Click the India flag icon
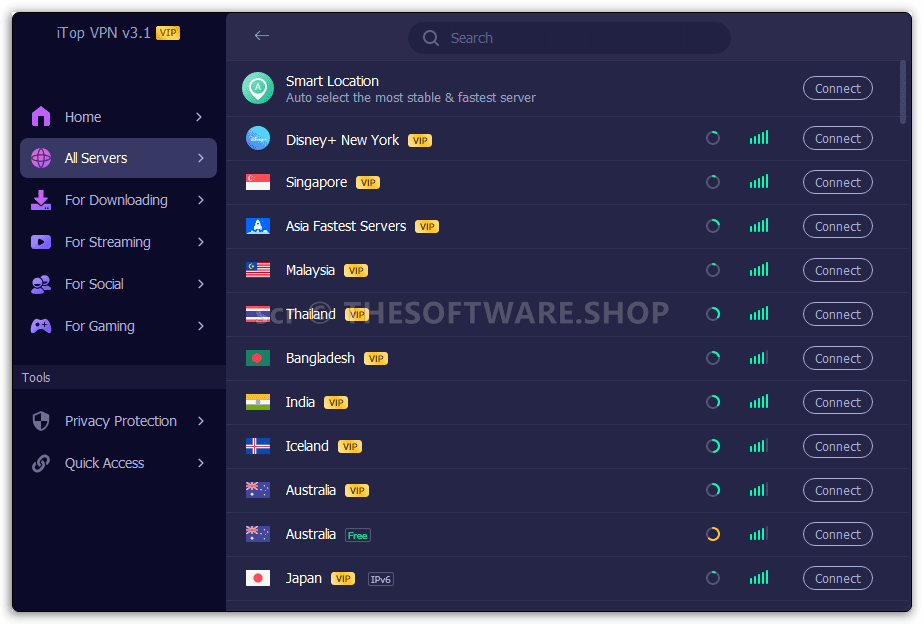924x624 pixels. tap(258, 402)
